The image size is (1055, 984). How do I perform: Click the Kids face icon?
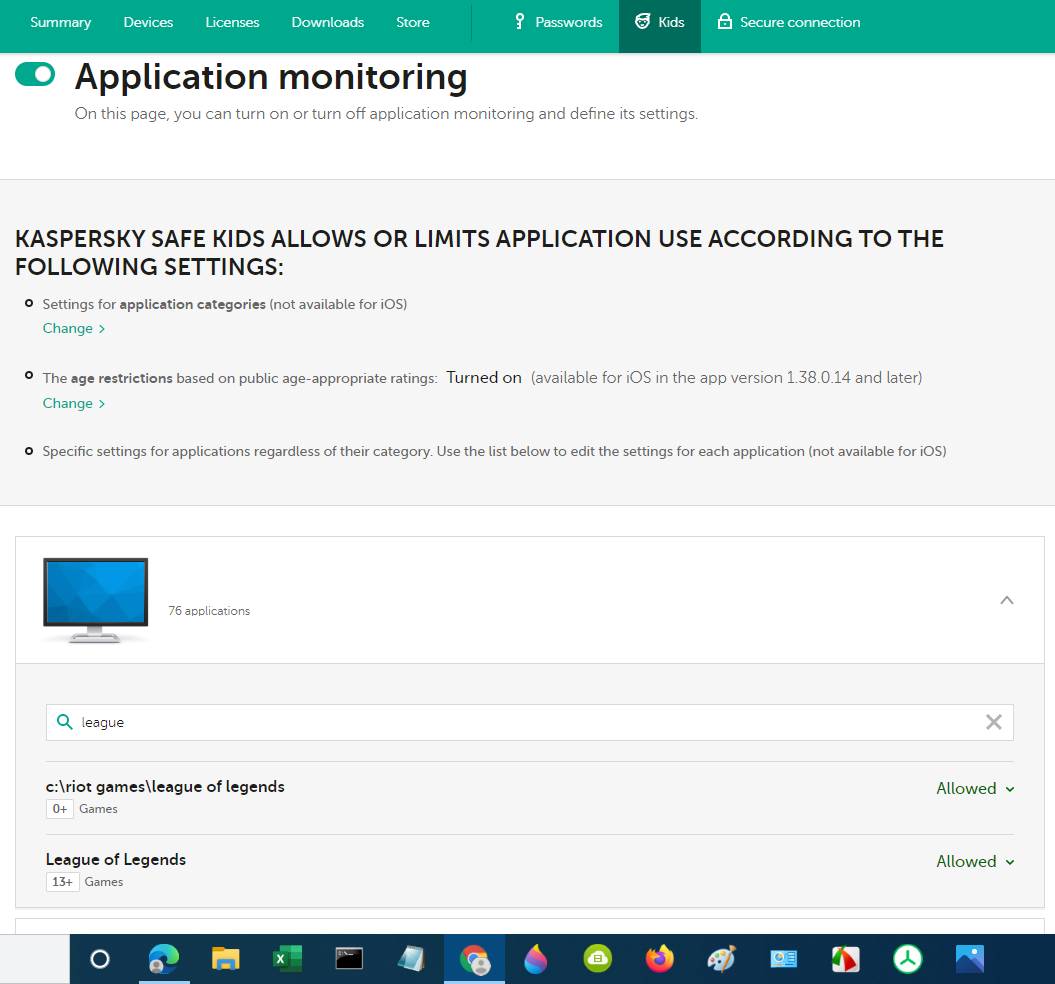(643, 22)
